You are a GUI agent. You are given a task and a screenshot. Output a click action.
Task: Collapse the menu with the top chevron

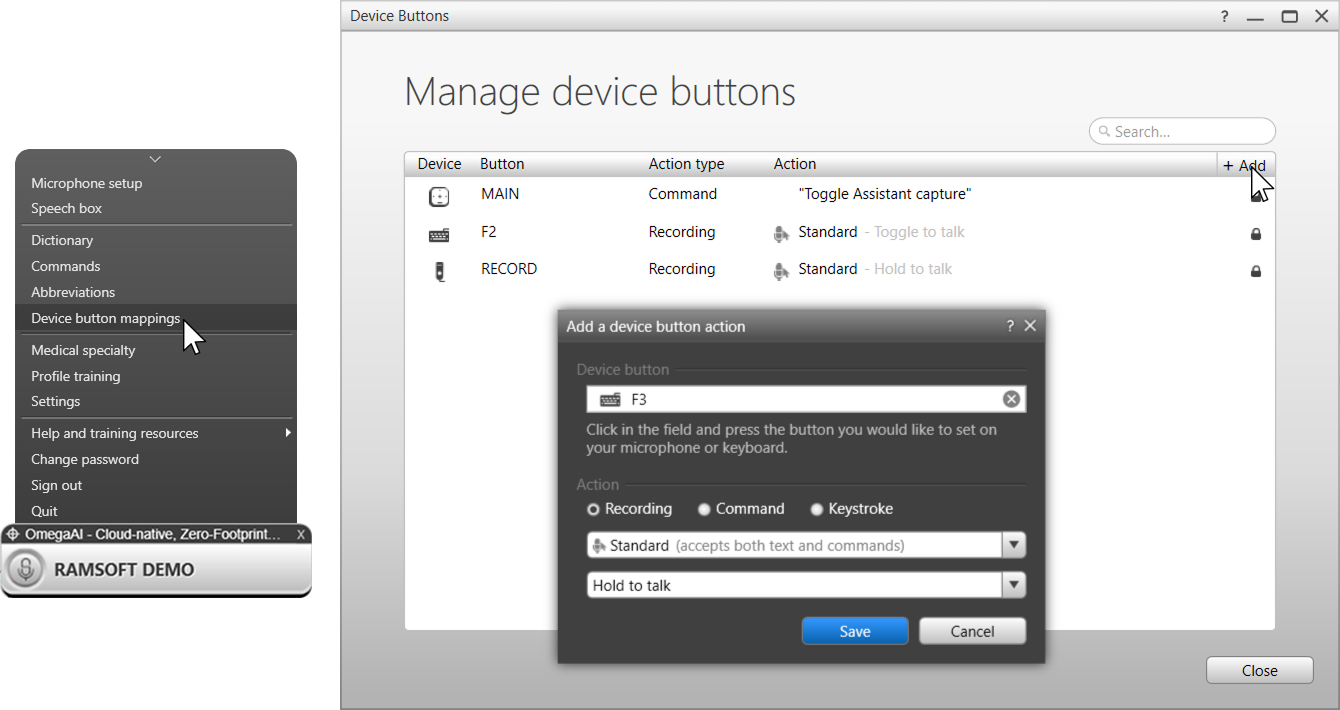click(155, 159)
